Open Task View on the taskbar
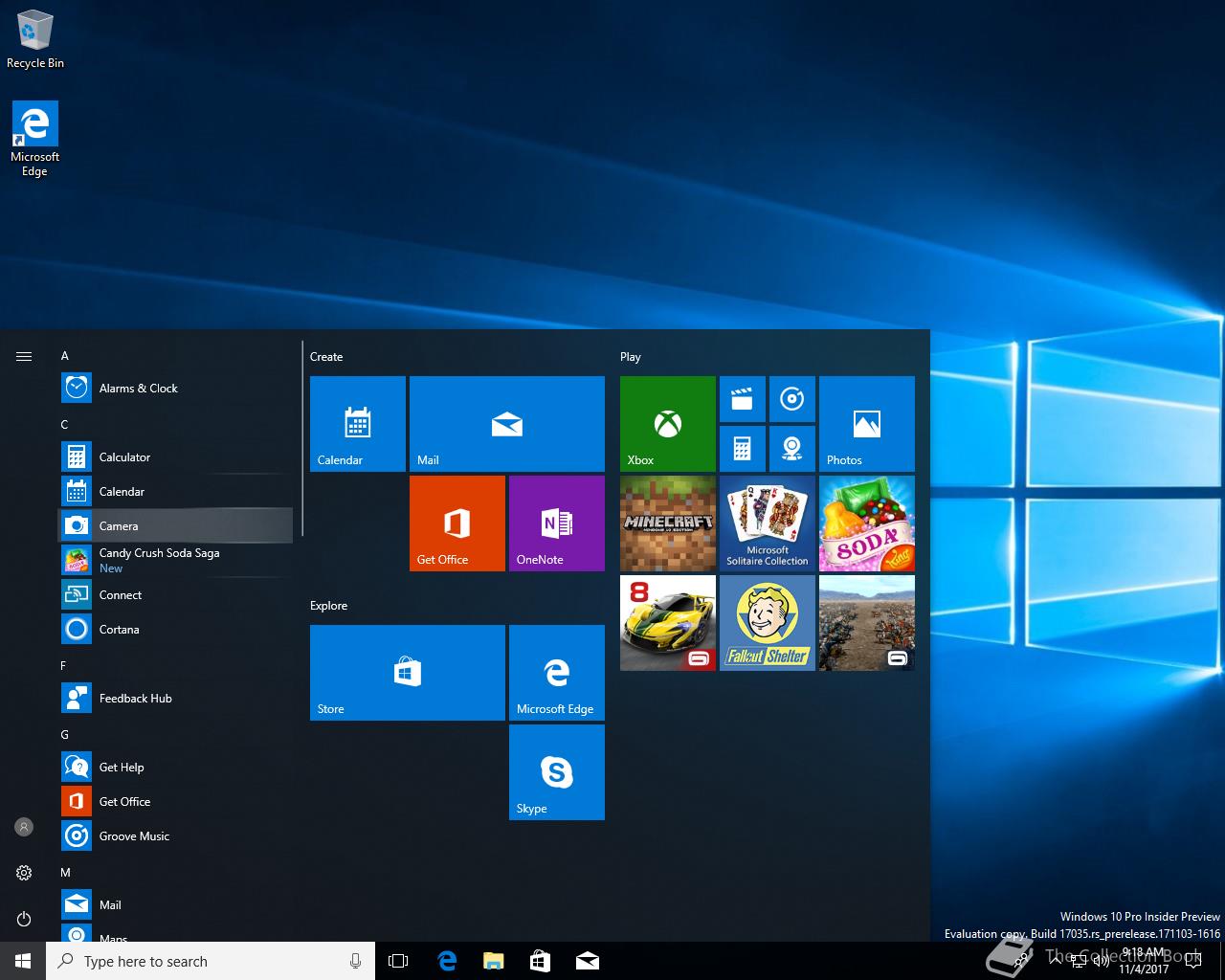The image size is (1225, 980). (398, 961)
